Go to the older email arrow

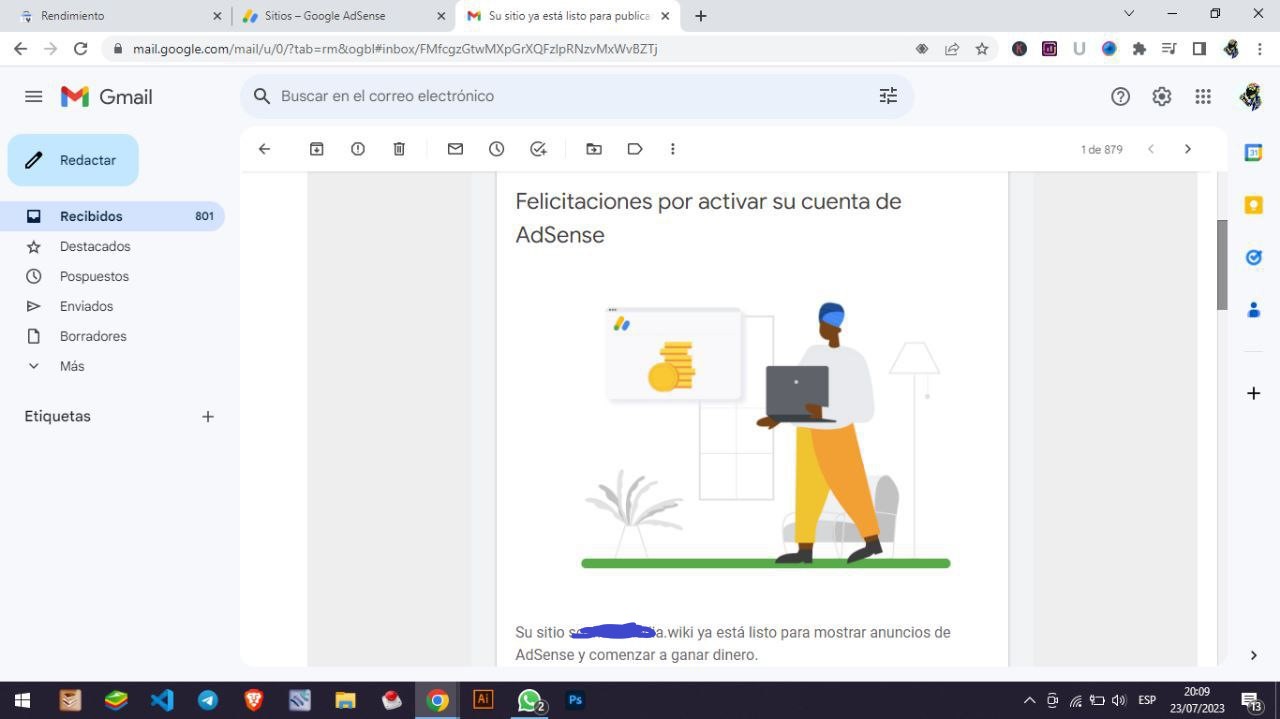point(1188,149)
